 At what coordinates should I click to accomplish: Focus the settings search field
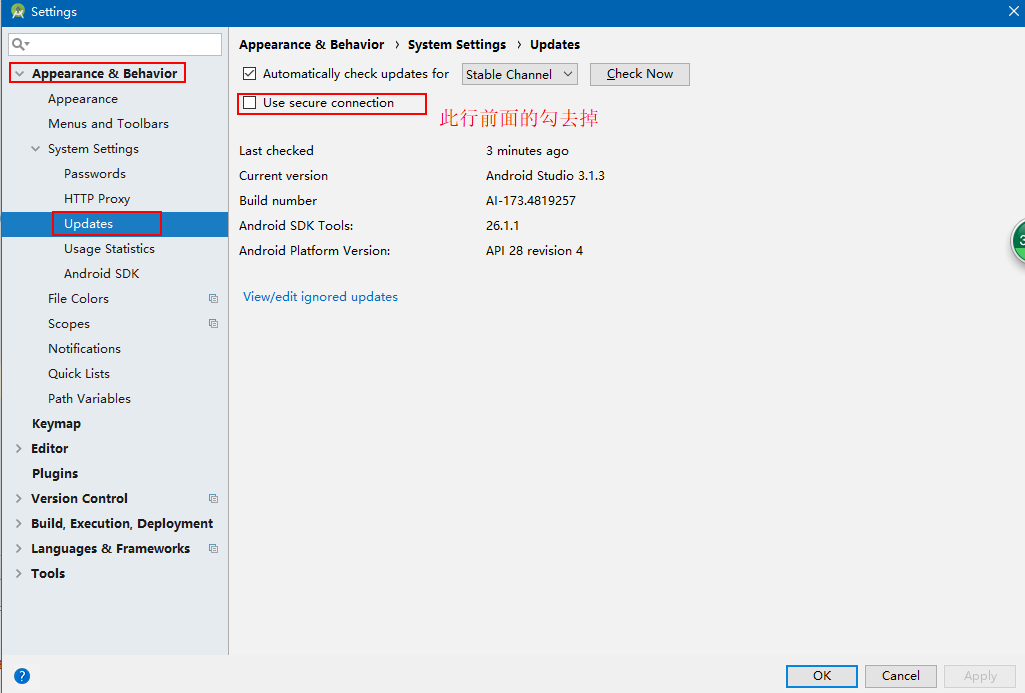(115, 44)
